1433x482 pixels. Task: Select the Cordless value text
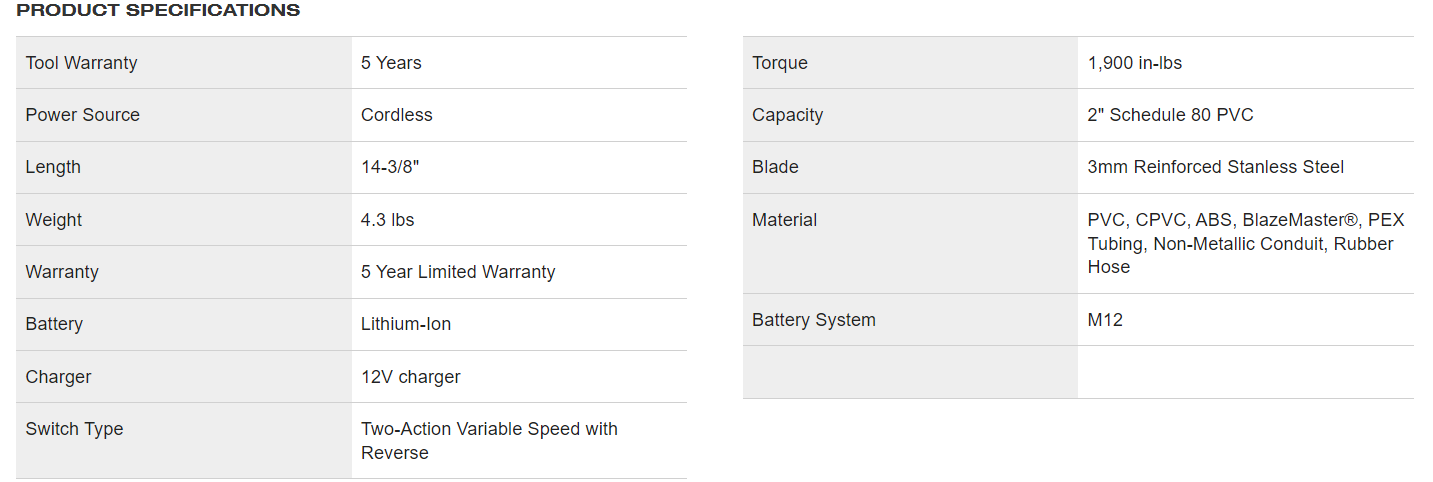[x=396, y=115]
